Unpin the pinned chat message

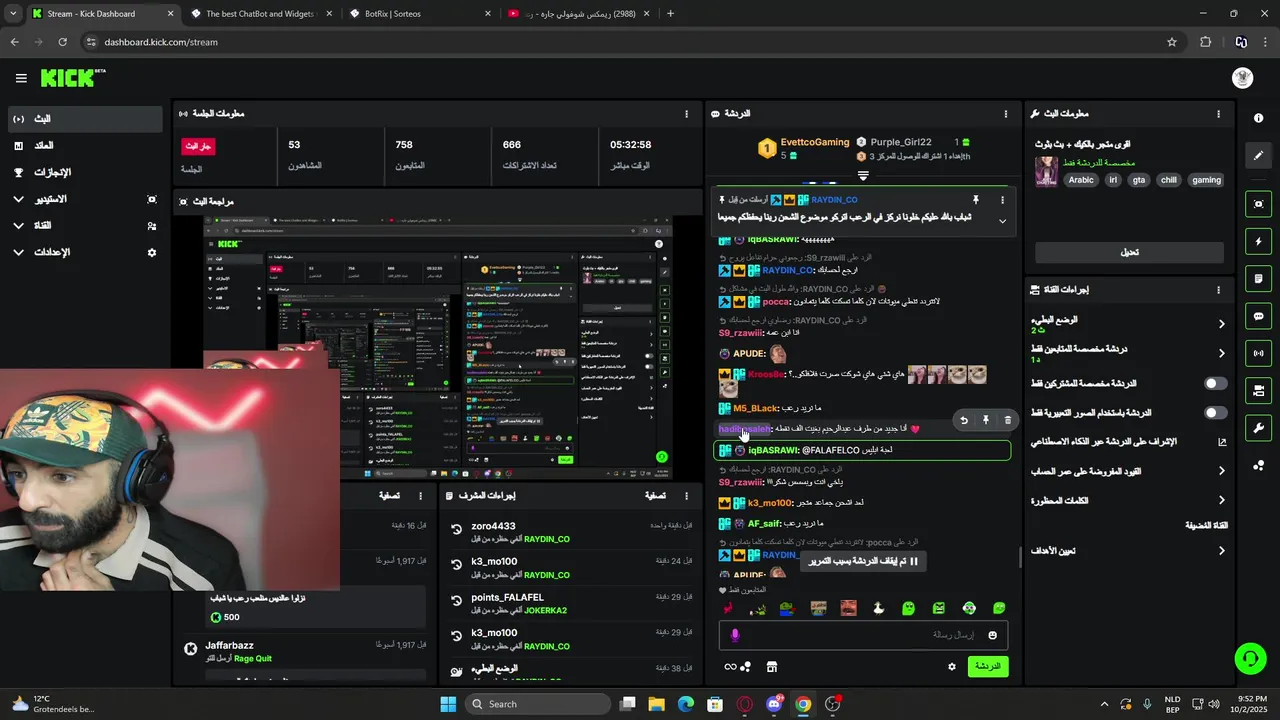point(975,200)
